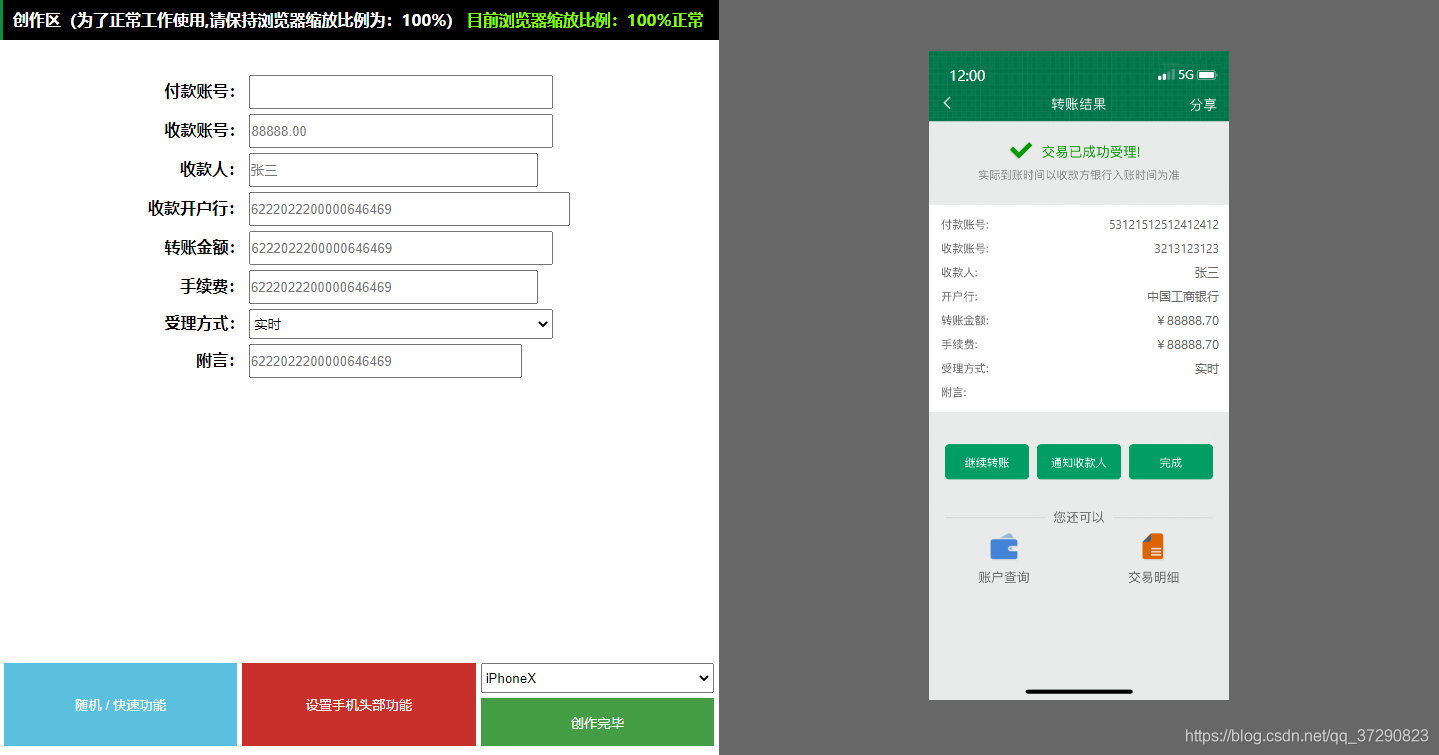The width and height of the screenshot is (1439, 755).
Task: Click the battery icon in phone status bar
Action: coord(1207,75)
